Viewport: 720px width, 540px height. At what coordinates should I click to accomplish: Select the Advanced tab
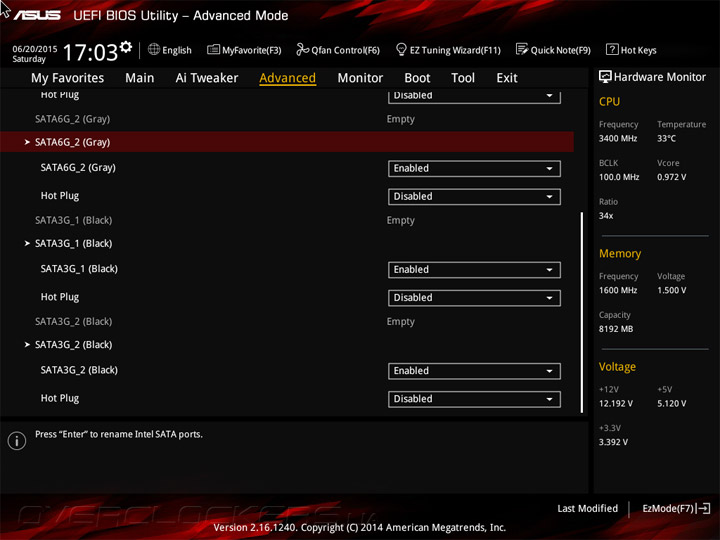point(287,78)
